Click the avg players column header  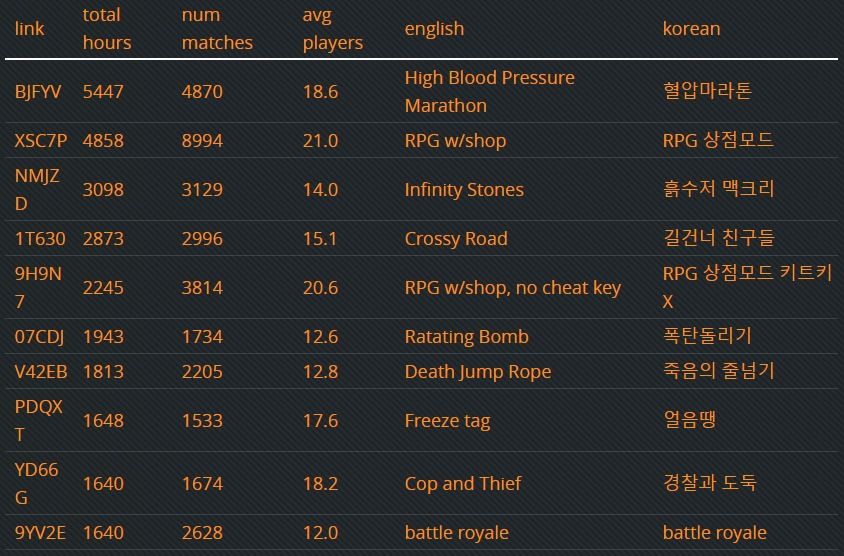pos(332,29)
